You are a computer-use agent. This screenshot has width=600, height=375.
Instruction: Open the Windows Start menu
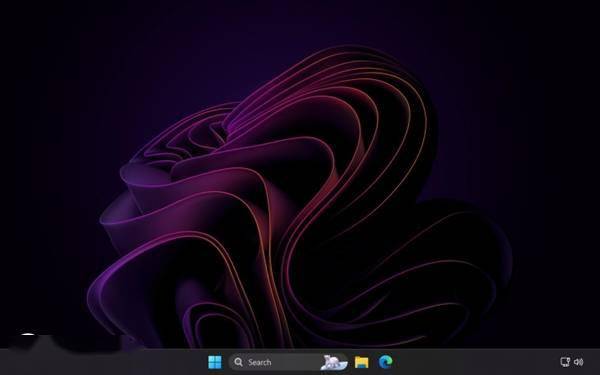(x=215, y=362)
